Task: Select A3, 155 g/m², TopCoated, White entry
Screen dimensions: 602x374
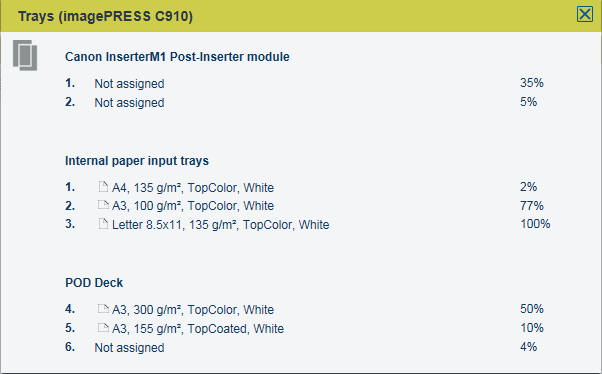Action: coord(198,329)
